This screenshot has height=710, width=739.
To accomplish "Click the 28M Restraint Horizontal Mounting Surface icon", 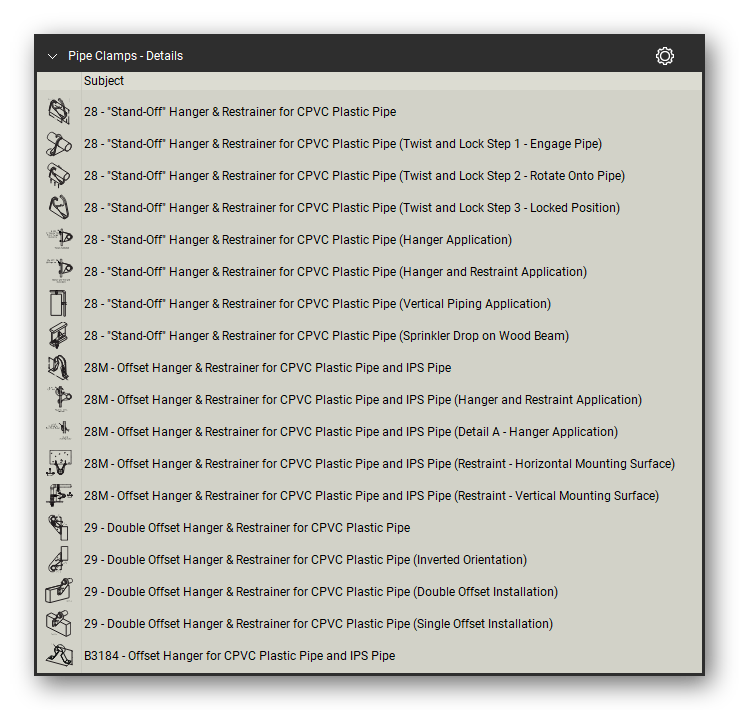I will click(59, 463).
